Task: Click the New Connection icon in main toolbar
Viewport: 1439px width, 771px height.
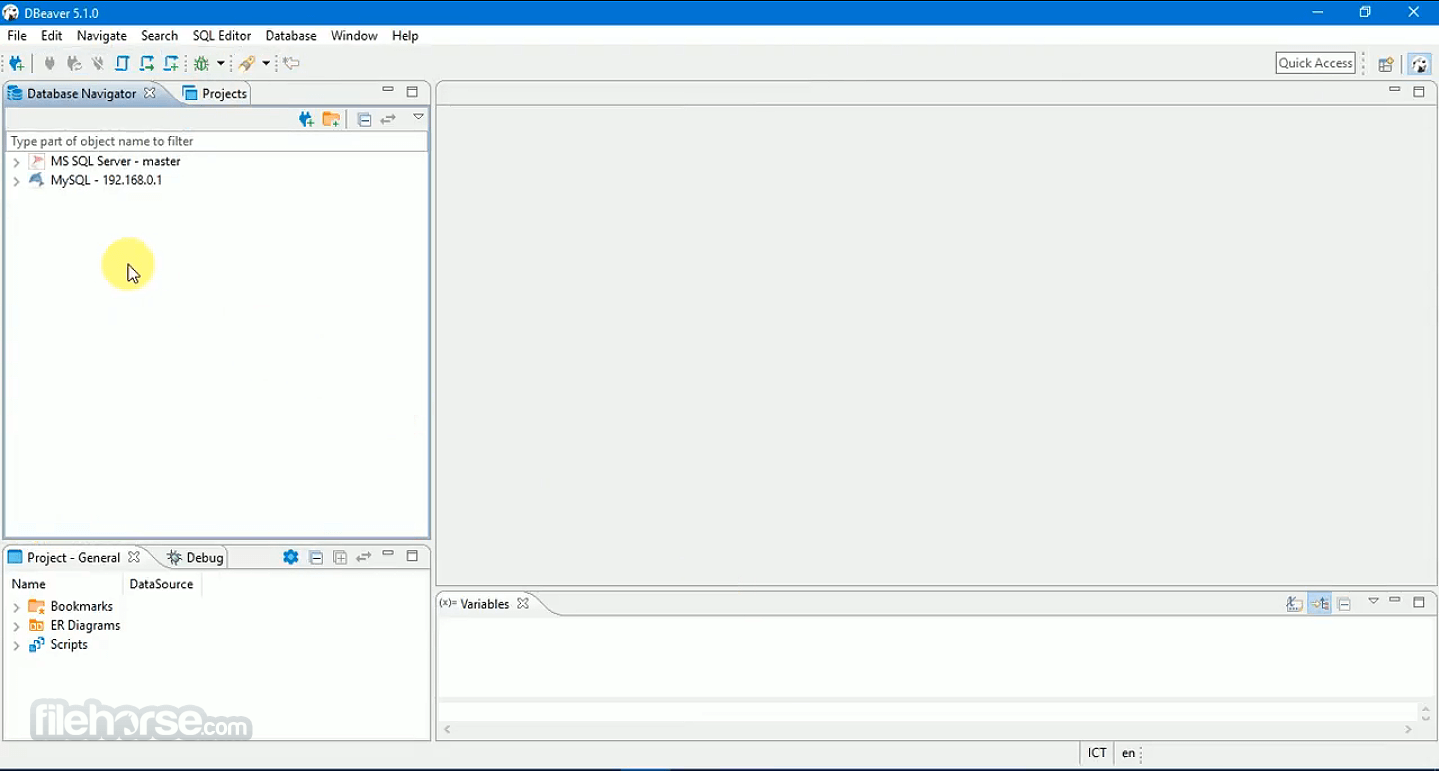Action: [16, 63]
